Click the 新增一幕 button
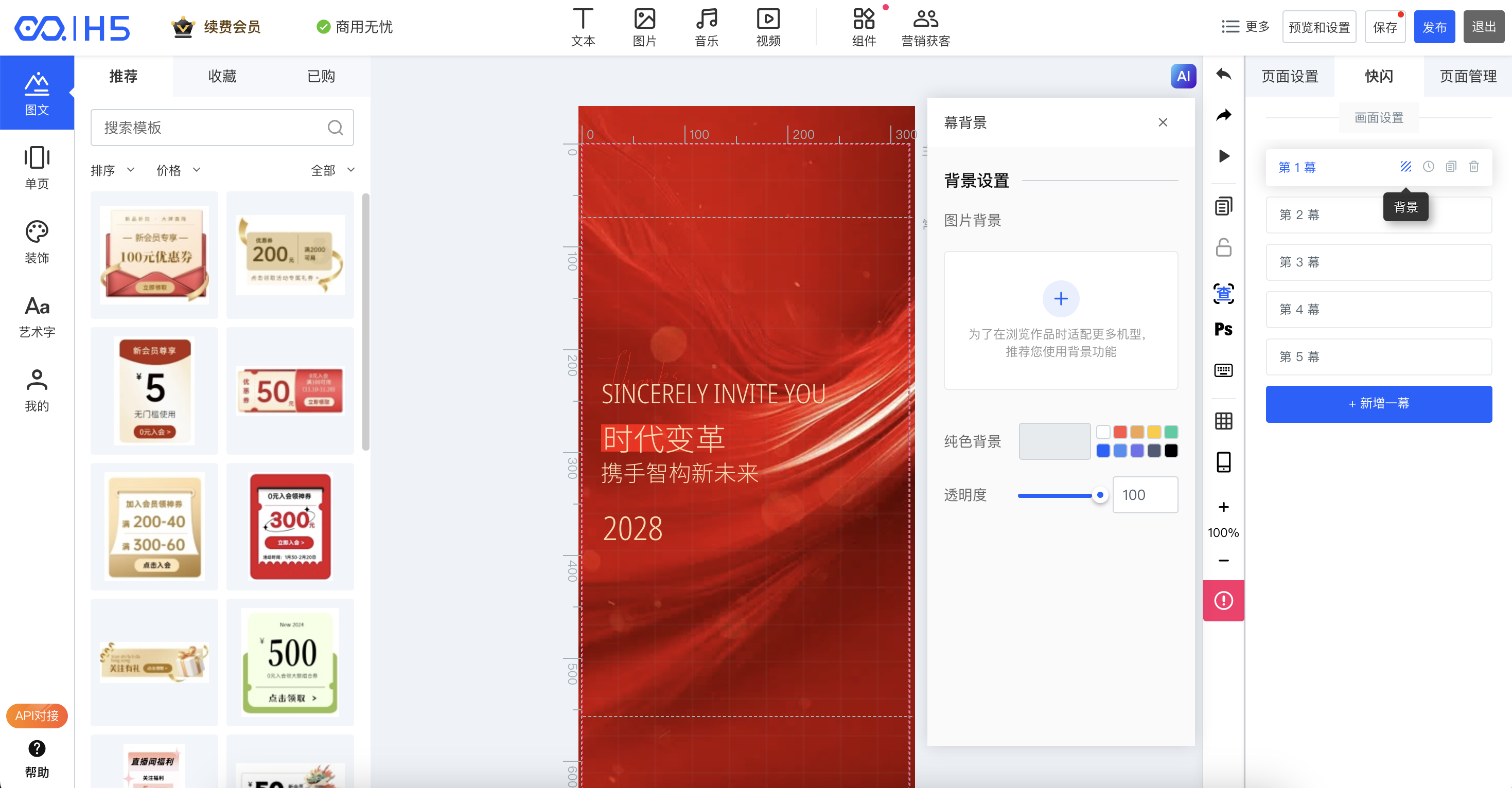Screen dimensions: 1512x788 click(1378, 404)
